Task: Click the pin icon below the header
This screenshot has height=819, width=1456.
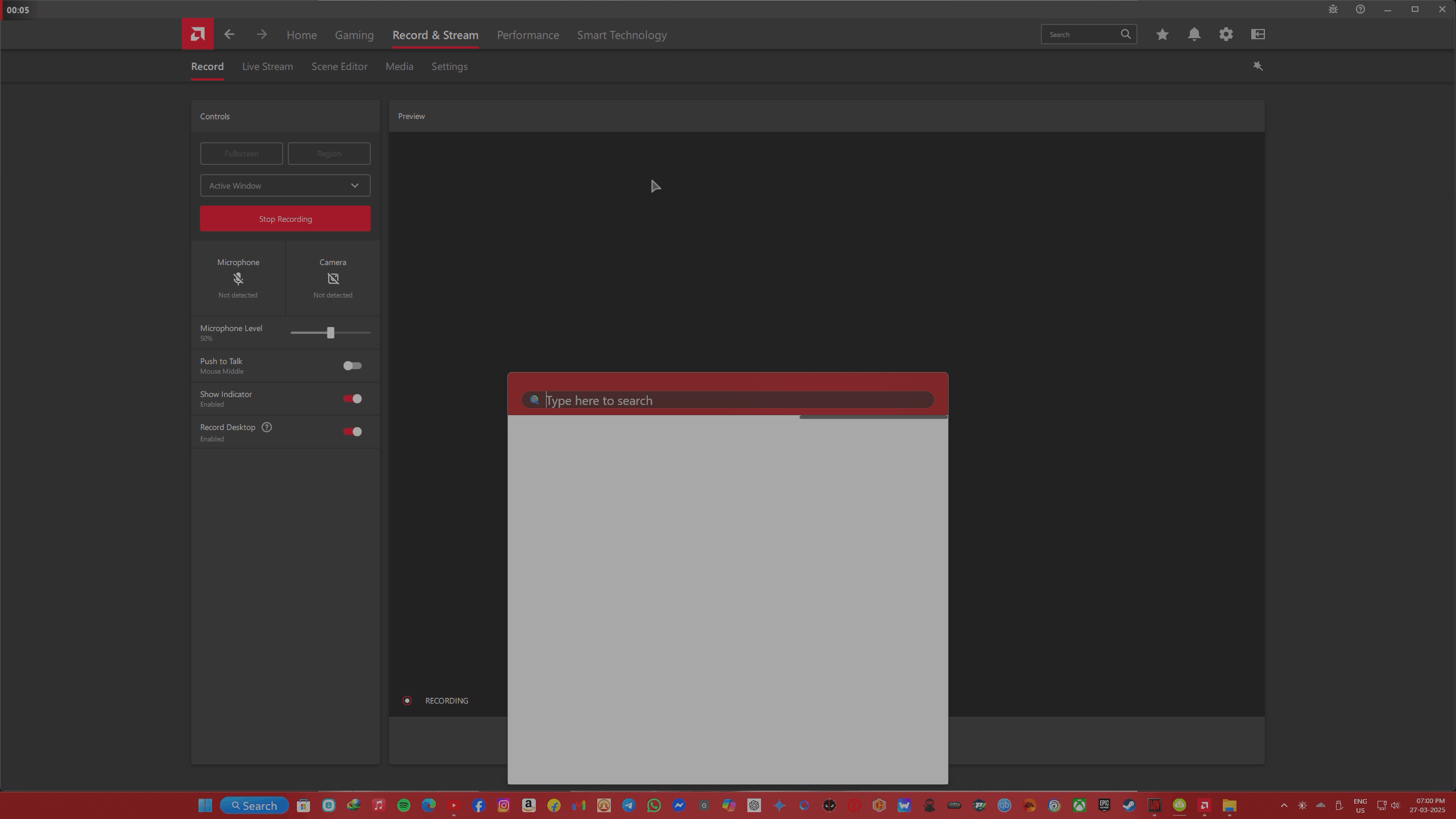Action: (x=1258, y=66)
